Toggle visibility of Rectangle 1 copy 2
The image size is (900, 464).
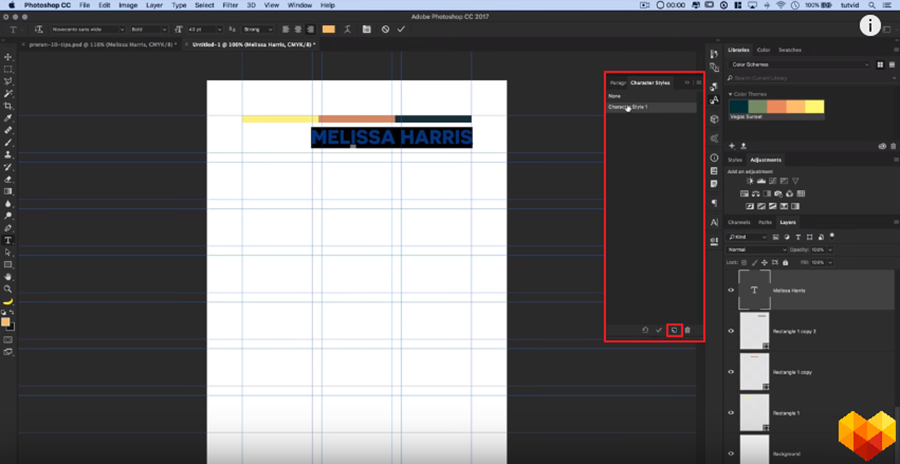(x=731, y=331)
